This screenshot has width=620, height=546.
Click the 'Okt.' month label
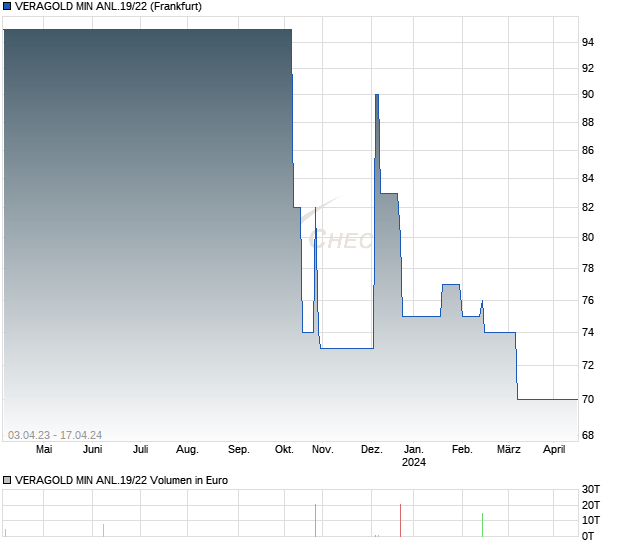pyautogui.click(x=284, y=449)
